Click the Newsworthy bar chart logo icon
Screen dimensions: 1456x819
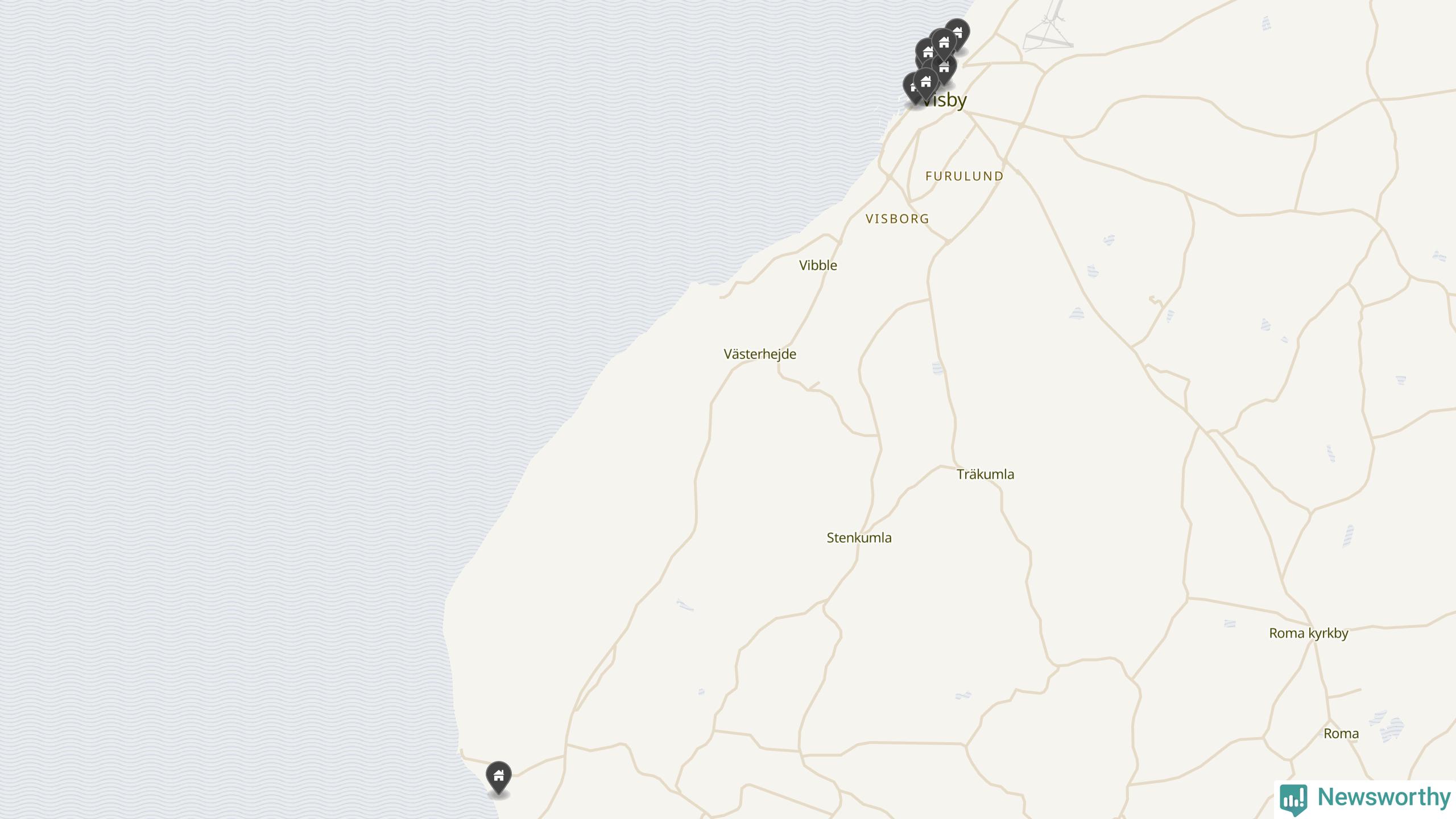pos(1293,799)
